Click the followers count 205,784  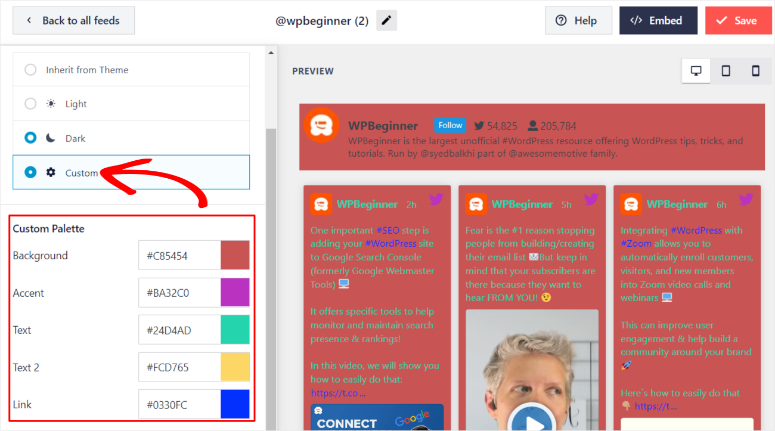(x=552, y=126)
